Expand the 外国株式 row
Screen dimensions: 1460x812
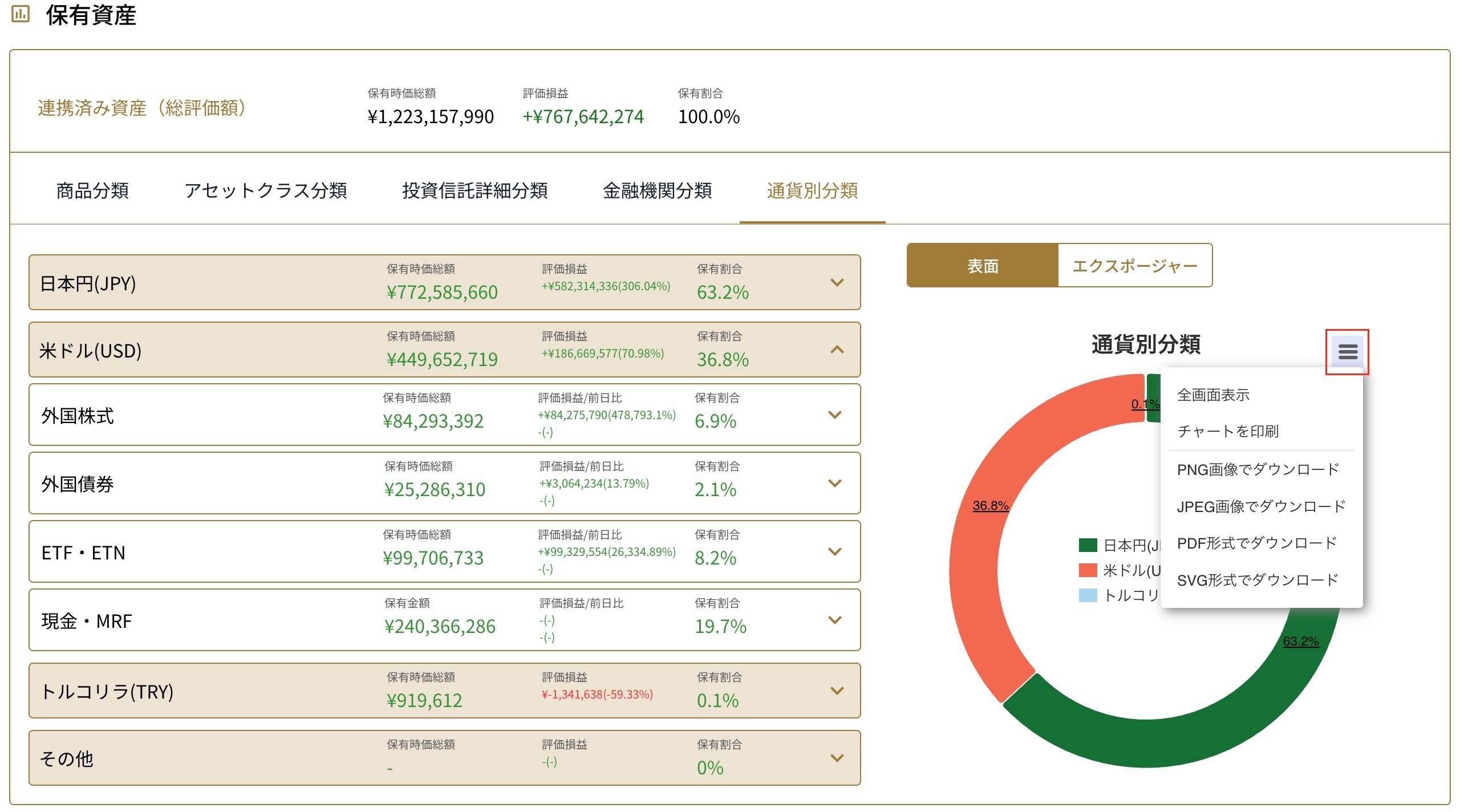point(444,415)
